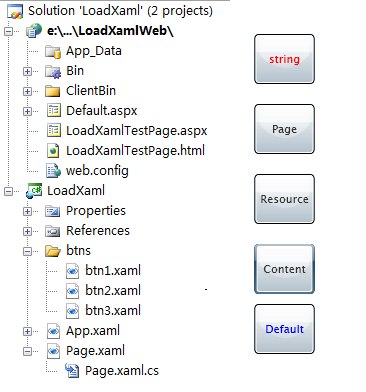
Task: Click the open btns folder icon
Action: click(x=53, y=251)
